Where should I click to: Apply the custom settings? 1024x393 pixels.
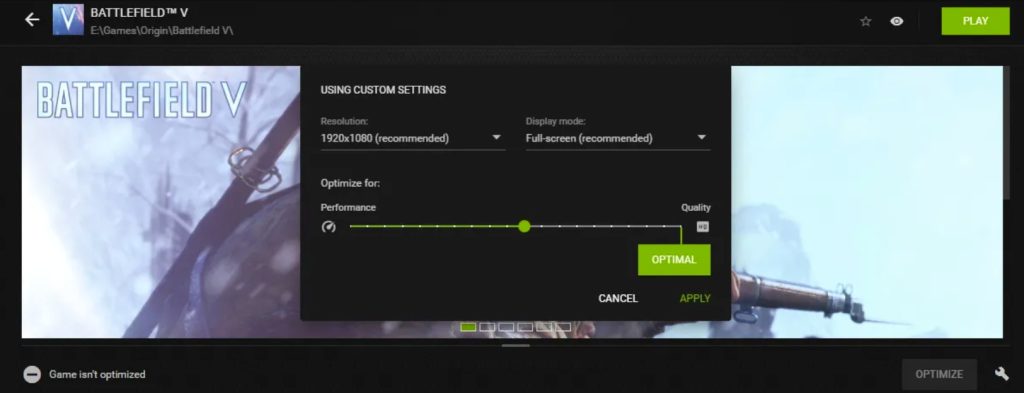695,298
